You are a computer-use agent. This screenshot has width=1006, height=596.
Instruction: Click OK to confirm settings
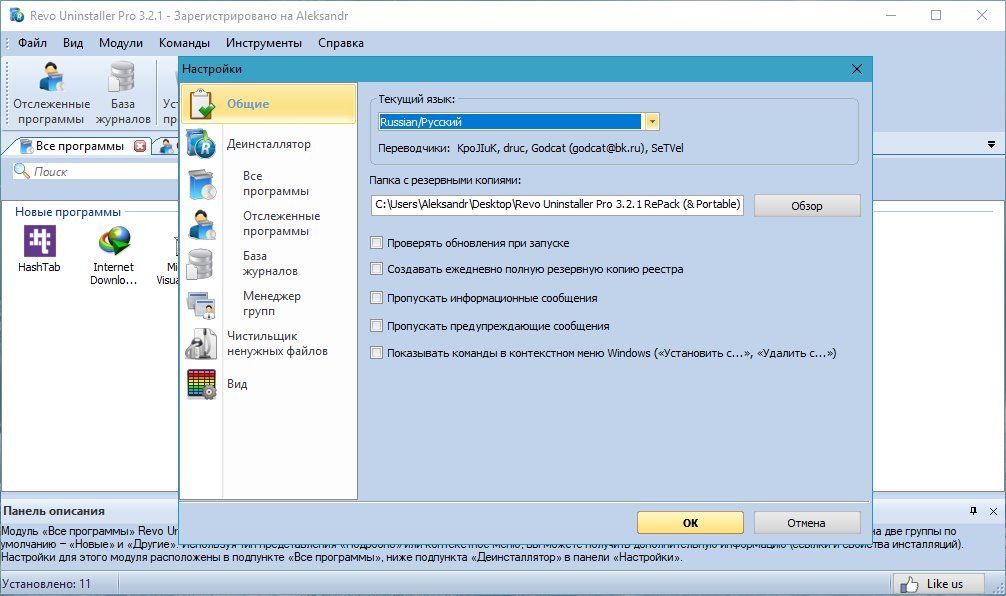[690, 523]
